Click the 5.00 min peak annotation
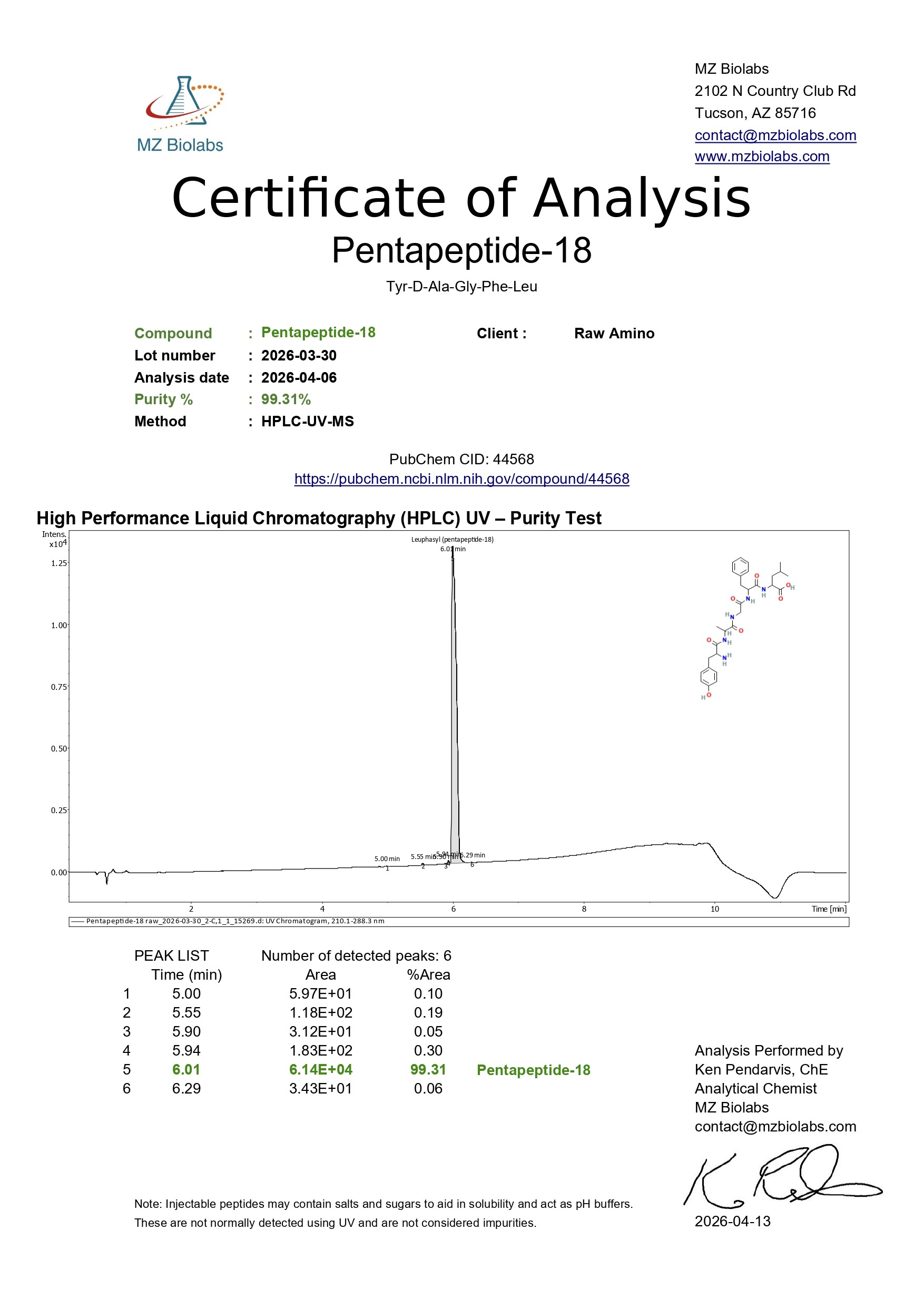This screenshot has width=924, height=1308. 387,858
